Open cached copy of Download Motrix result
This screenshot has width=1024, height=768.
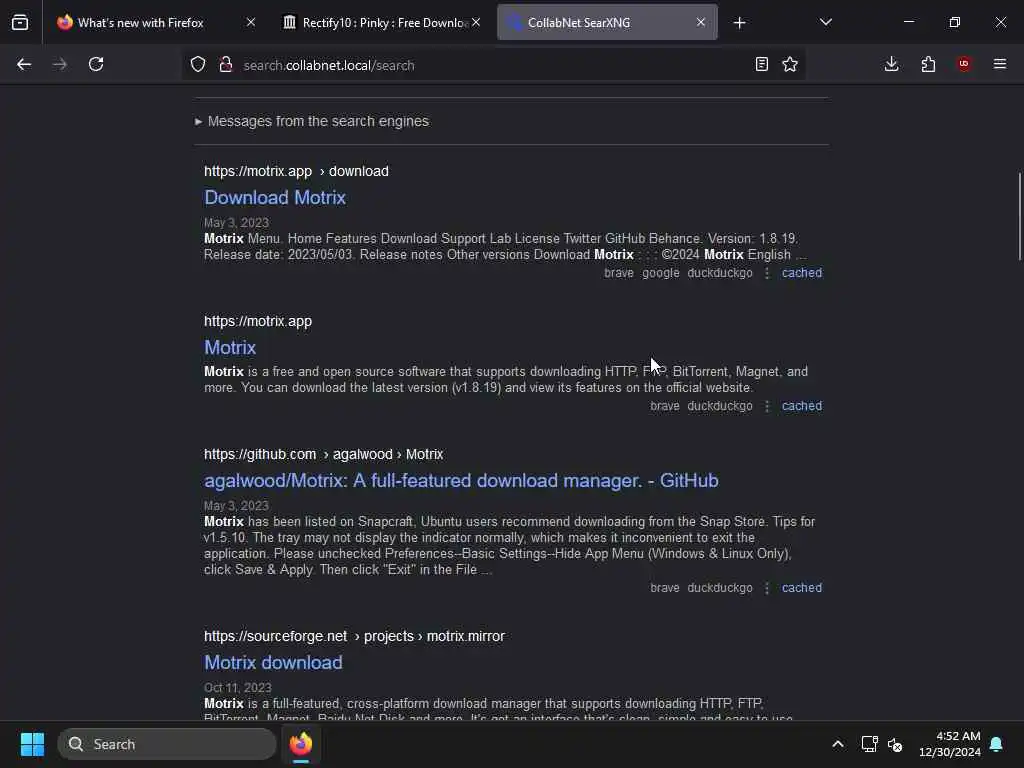click(x=802, y=273)
